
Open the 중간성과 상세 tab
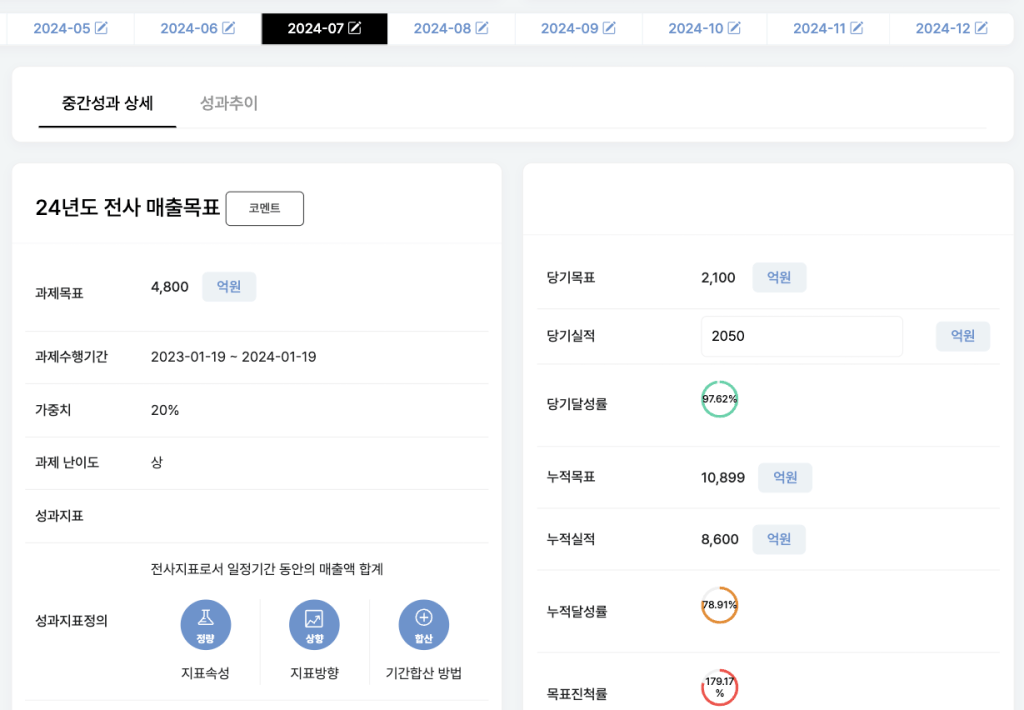click(107, 103)
